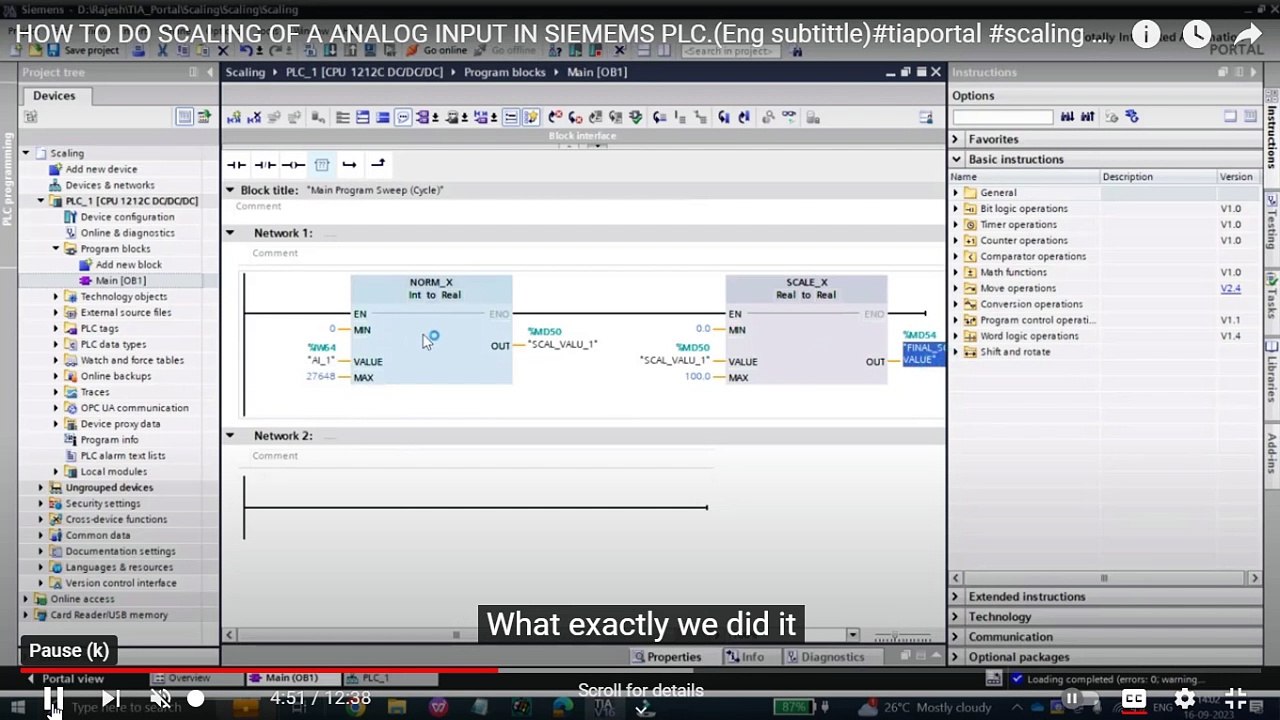The width and height of the screenshot is (1280, 720).
Task: Select Device configuration tree item
Action: pos(127,217)
